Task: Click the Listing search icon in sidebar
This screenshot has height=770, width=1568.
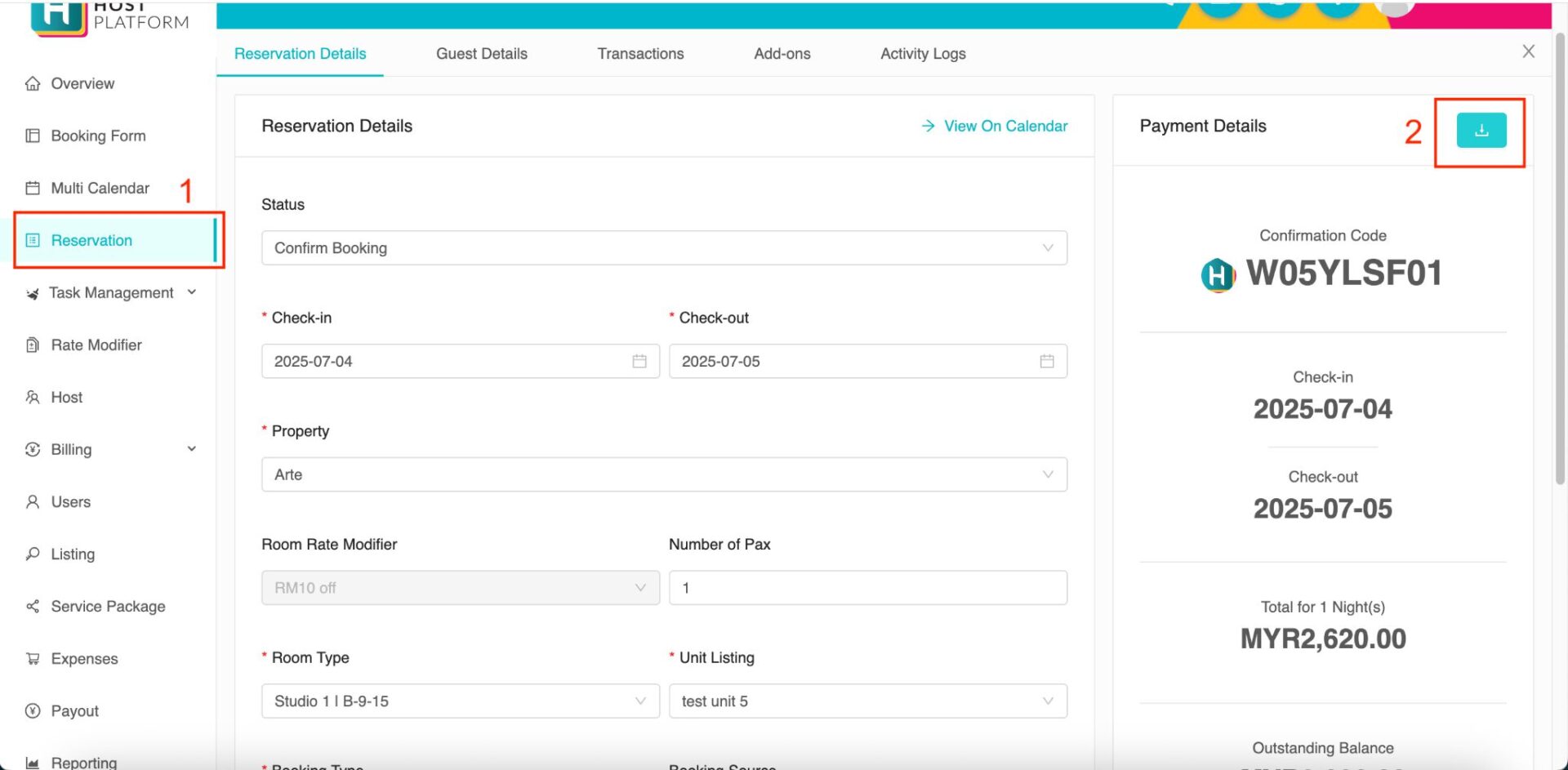Action: (x=33, y=554)
